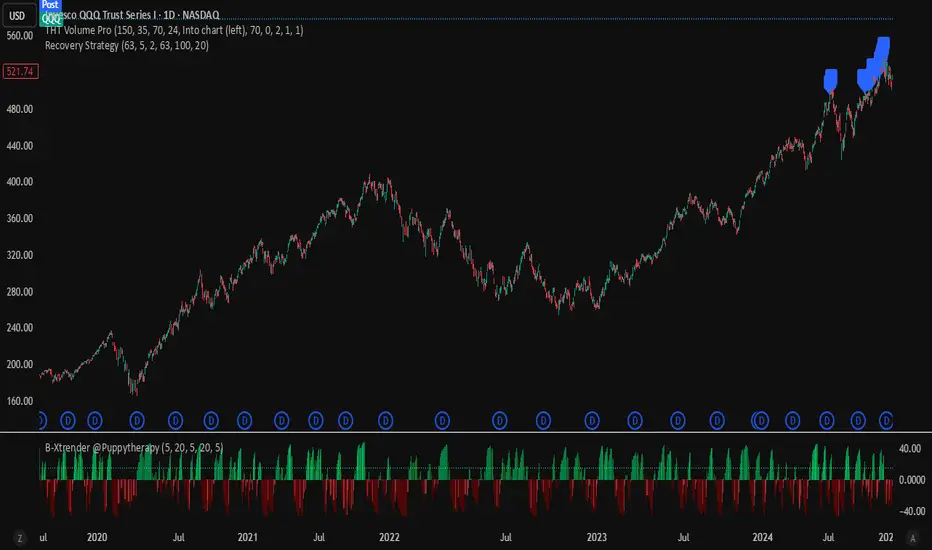Click the large blue strategy signal marker at the far-right peak

coord(882,49)
